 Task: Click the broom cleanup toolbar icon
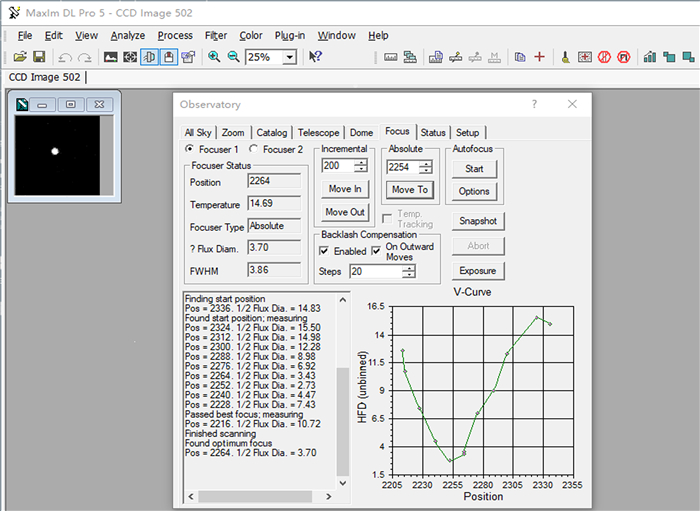click(565, 57)
